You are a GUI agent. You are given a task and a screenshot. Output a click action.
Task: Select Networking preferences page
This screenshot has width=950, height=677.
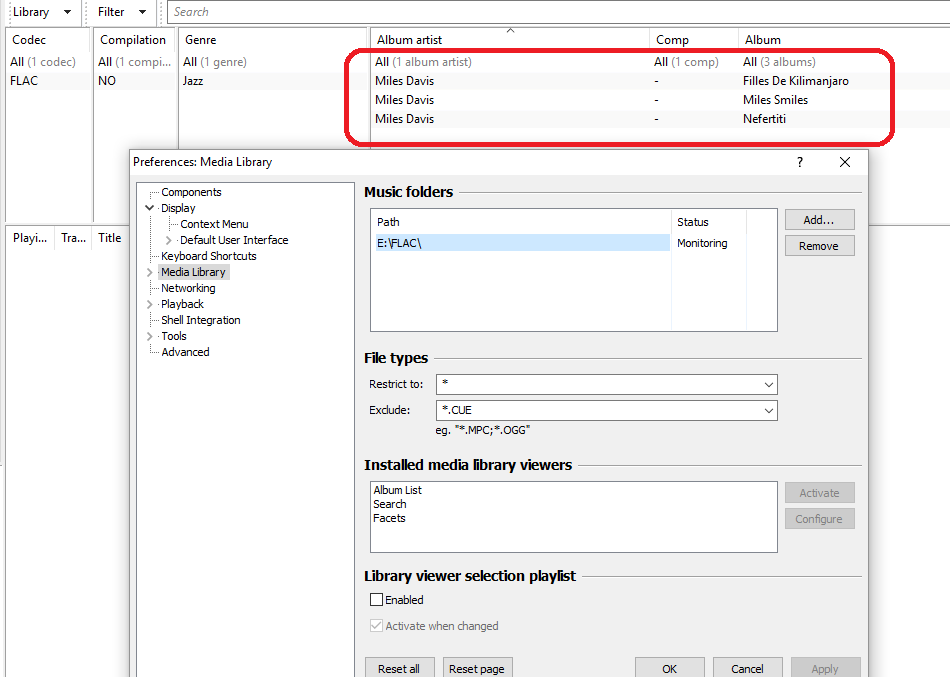coord(188,288)
